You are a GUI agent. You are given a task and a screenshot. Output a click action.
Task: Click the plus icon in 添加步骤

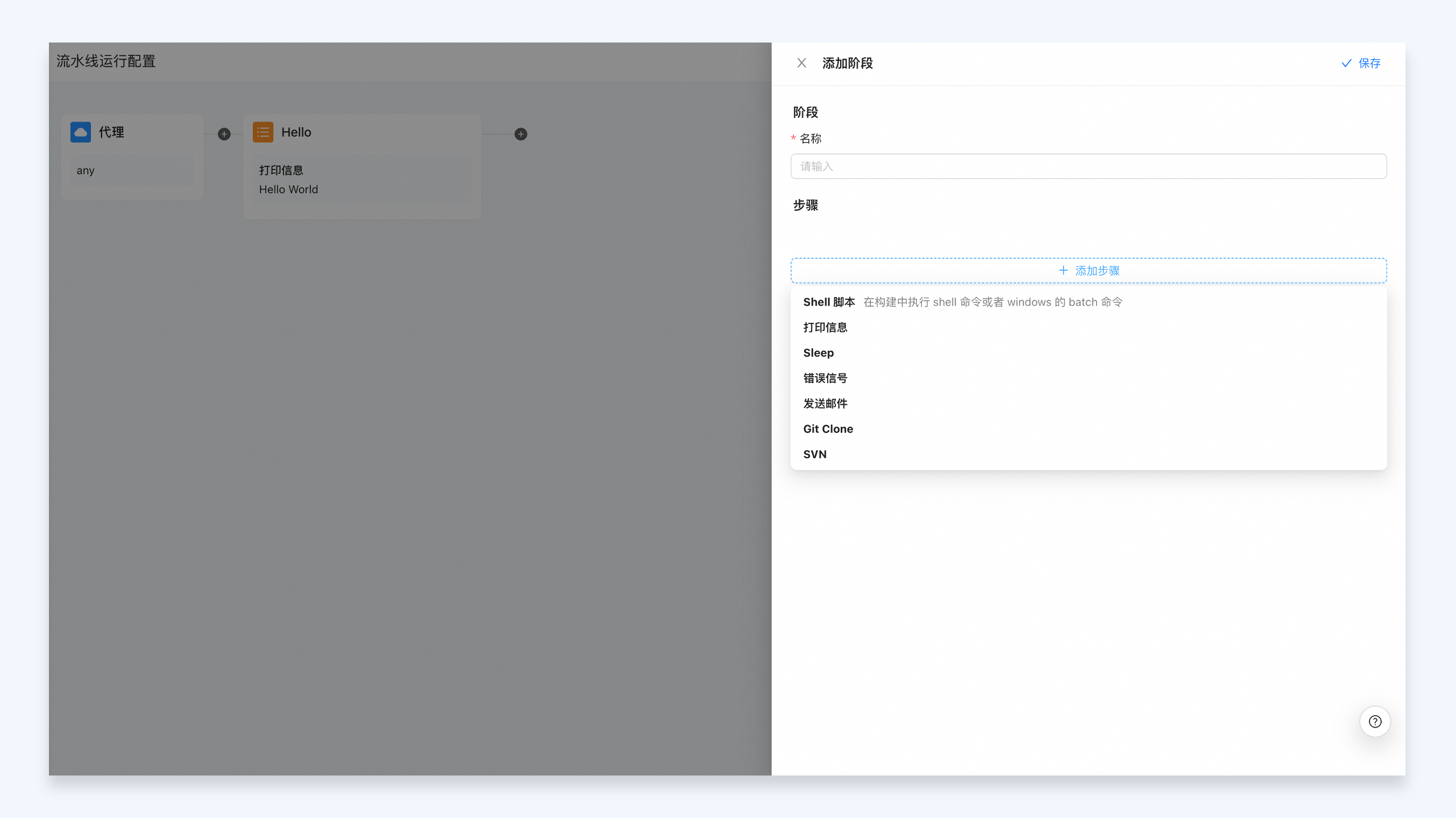[x=1063, y=270]
